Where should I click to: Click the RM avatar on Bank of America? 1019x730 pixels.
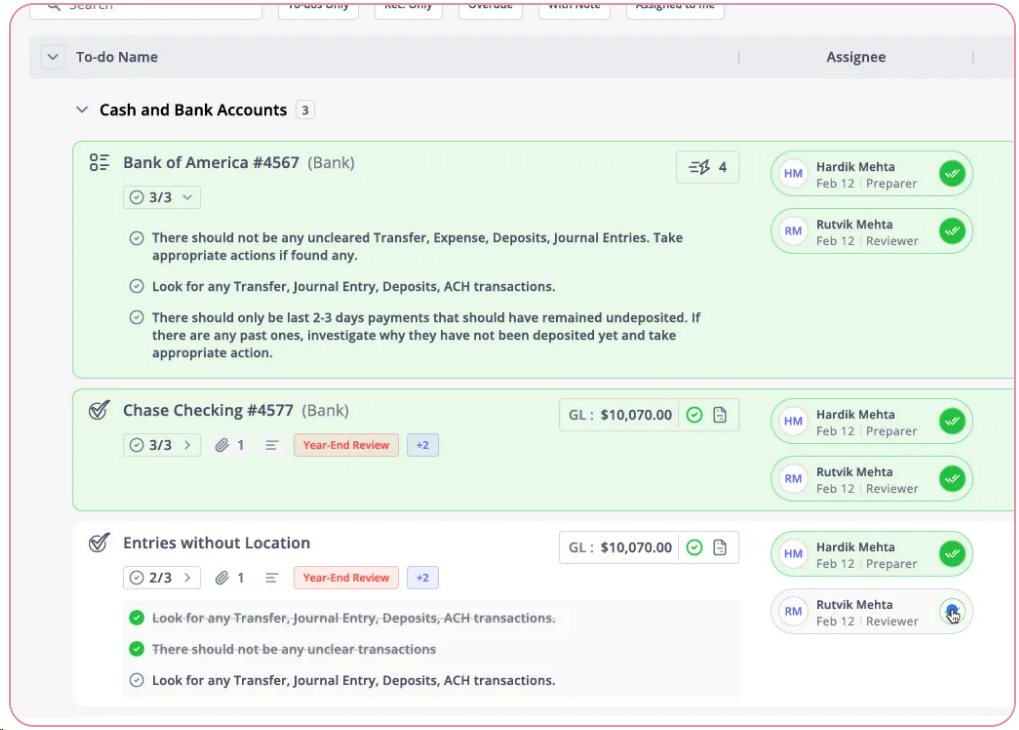click(793, 231)
